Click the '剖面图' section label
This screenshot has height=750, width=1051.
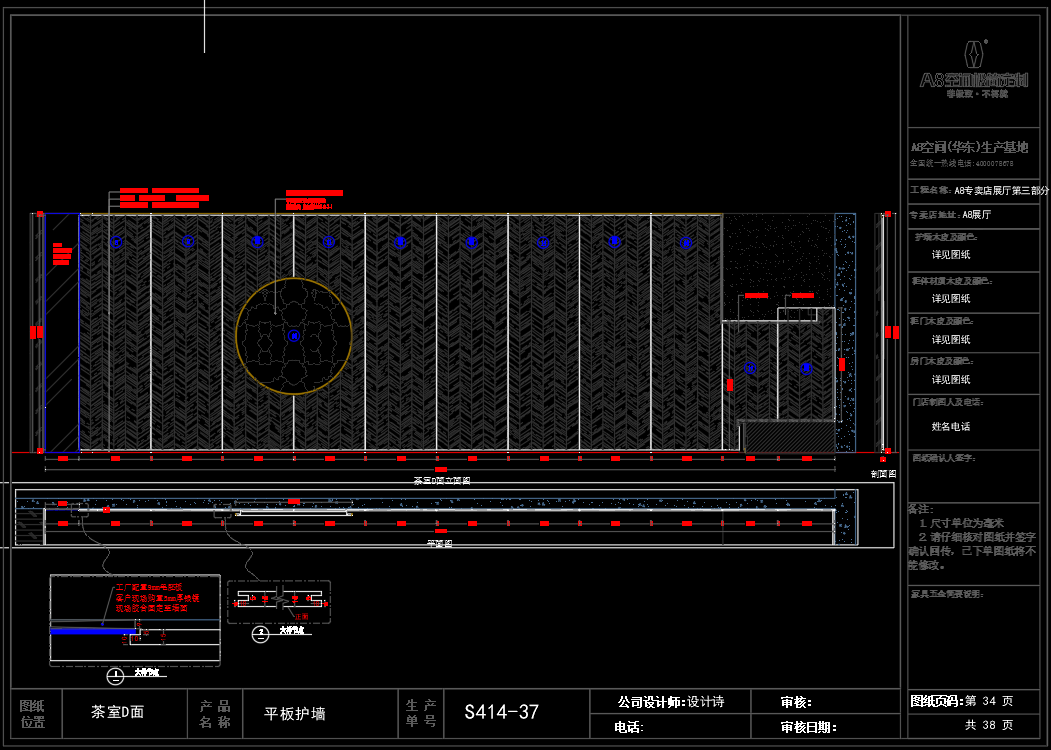coord(883,474)
